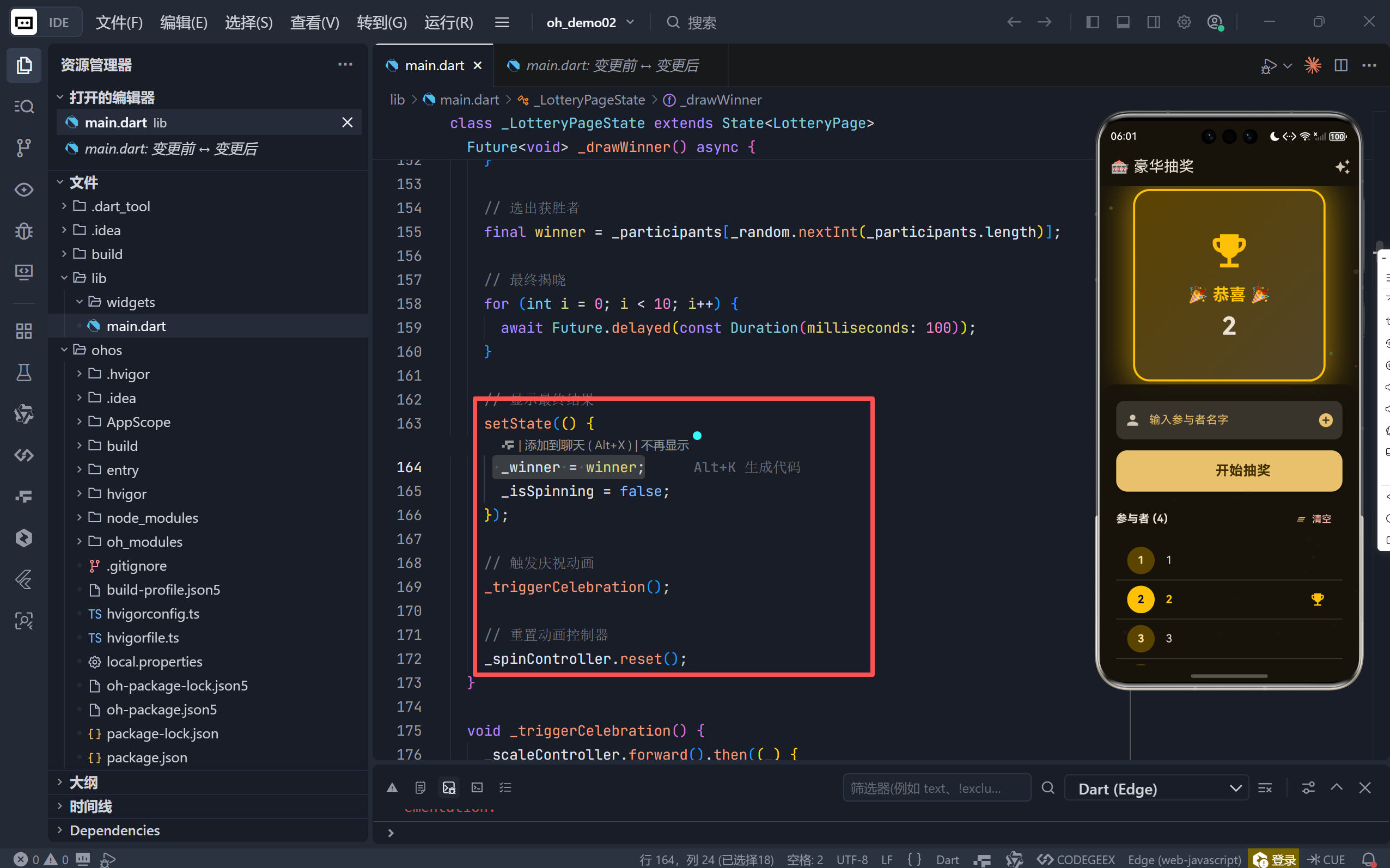
Task: Expand the .dart_tool folder
Action: 120,206
